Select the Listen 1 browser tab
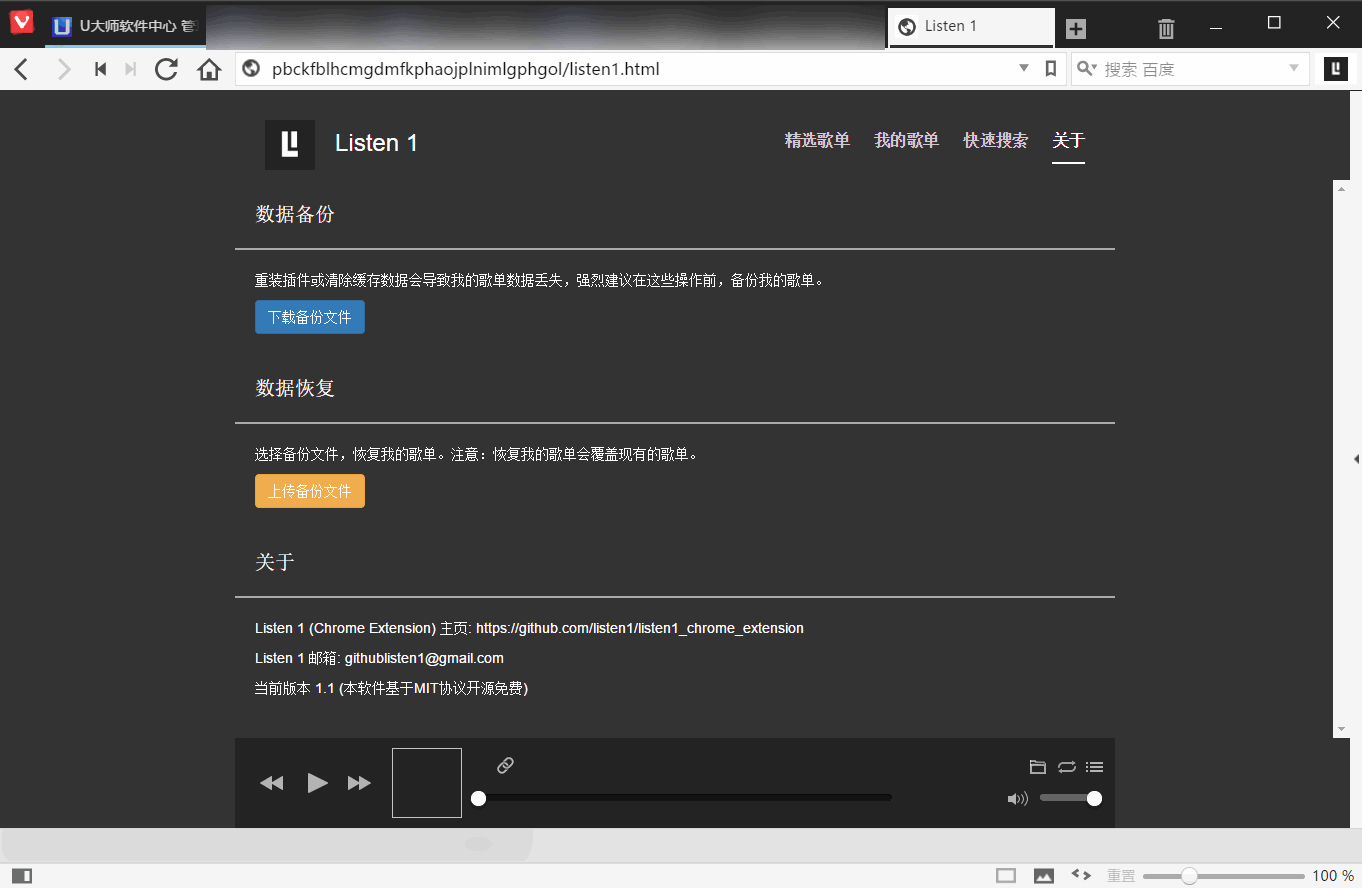 pyautogui.click(x=971, y=27)
